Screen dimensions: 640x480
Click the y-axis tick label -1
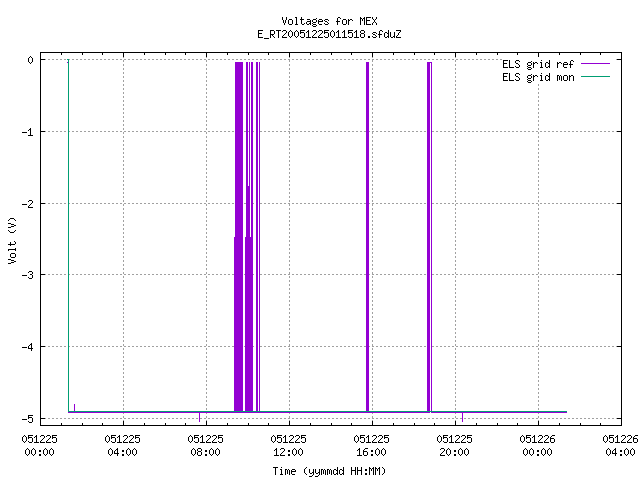(x=28, y=132)
